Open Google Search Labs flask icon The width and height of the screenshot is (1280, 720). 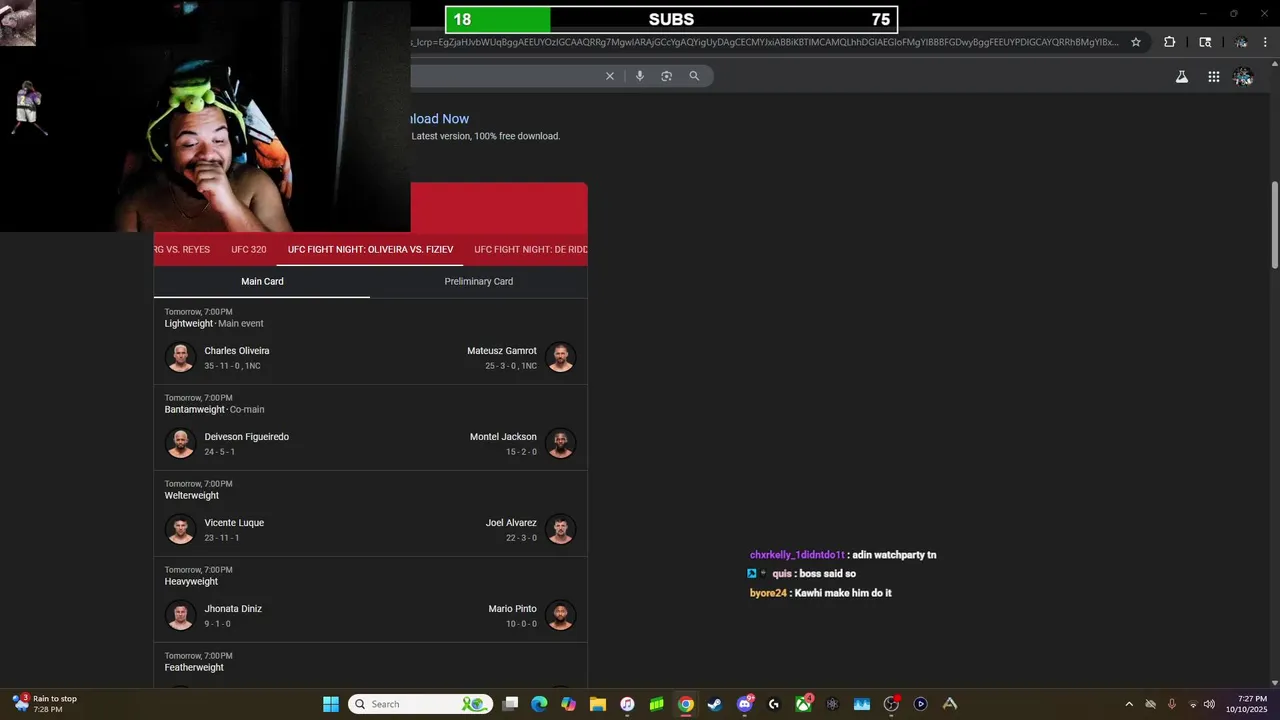pyautogui.click(x=1182, y=76)
